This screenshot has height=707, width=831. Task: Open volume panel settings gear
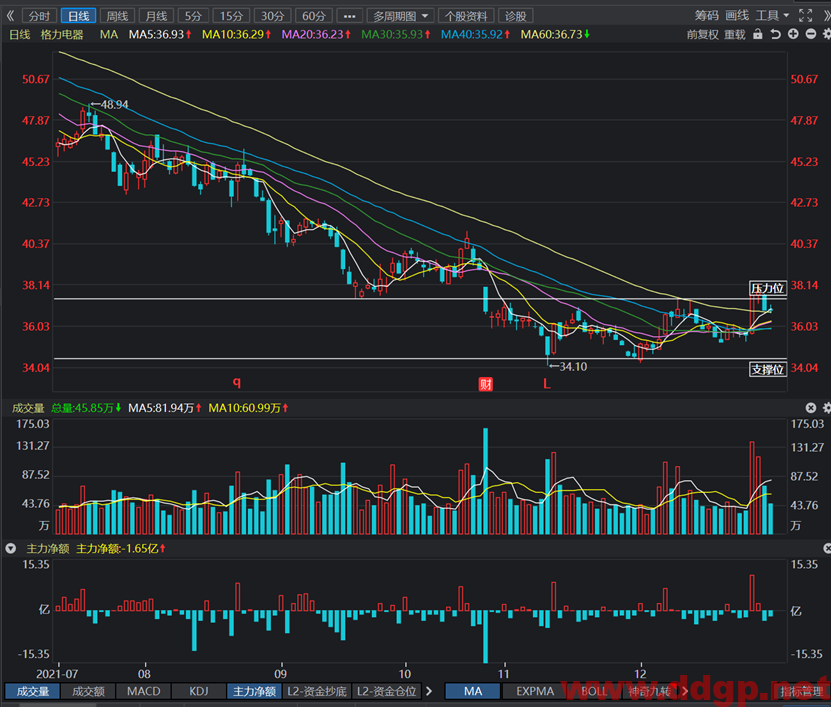pos(827,408)
